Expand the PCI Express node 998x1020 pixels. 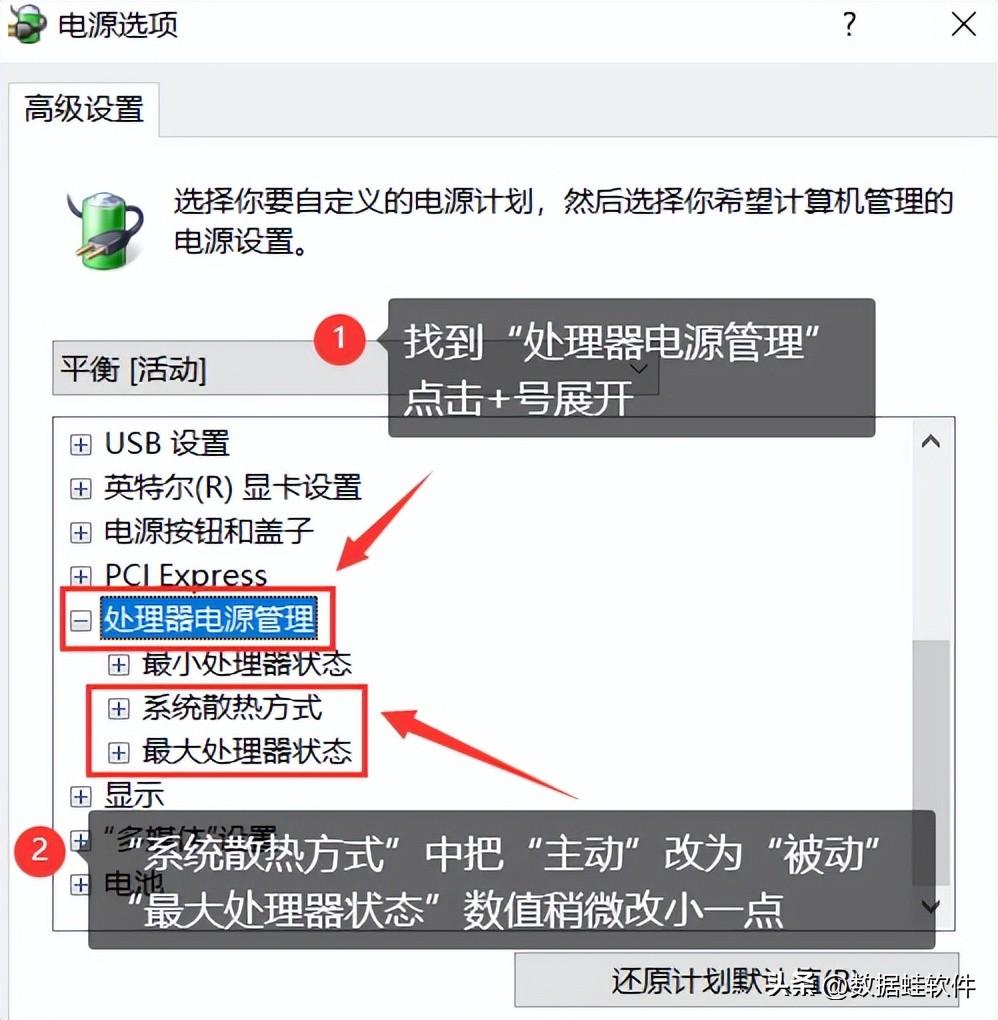pyautogui.click(x=80, y=576)
